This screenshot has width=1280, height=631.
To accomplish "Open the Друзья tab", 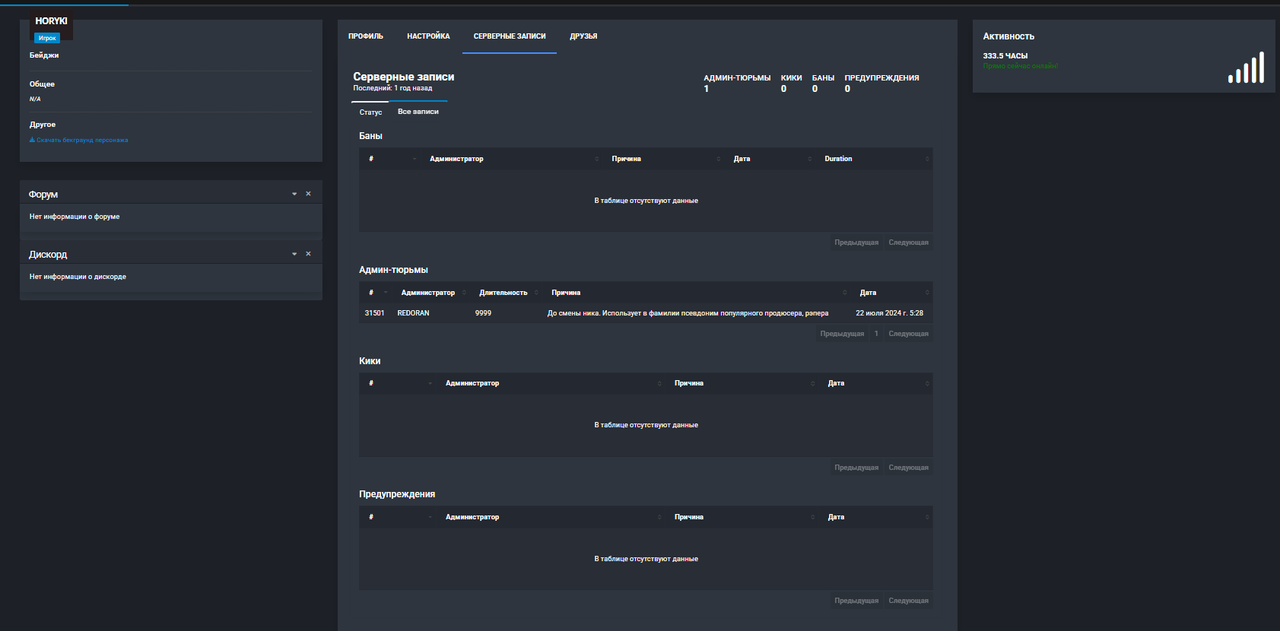I will tap(584, 36).
